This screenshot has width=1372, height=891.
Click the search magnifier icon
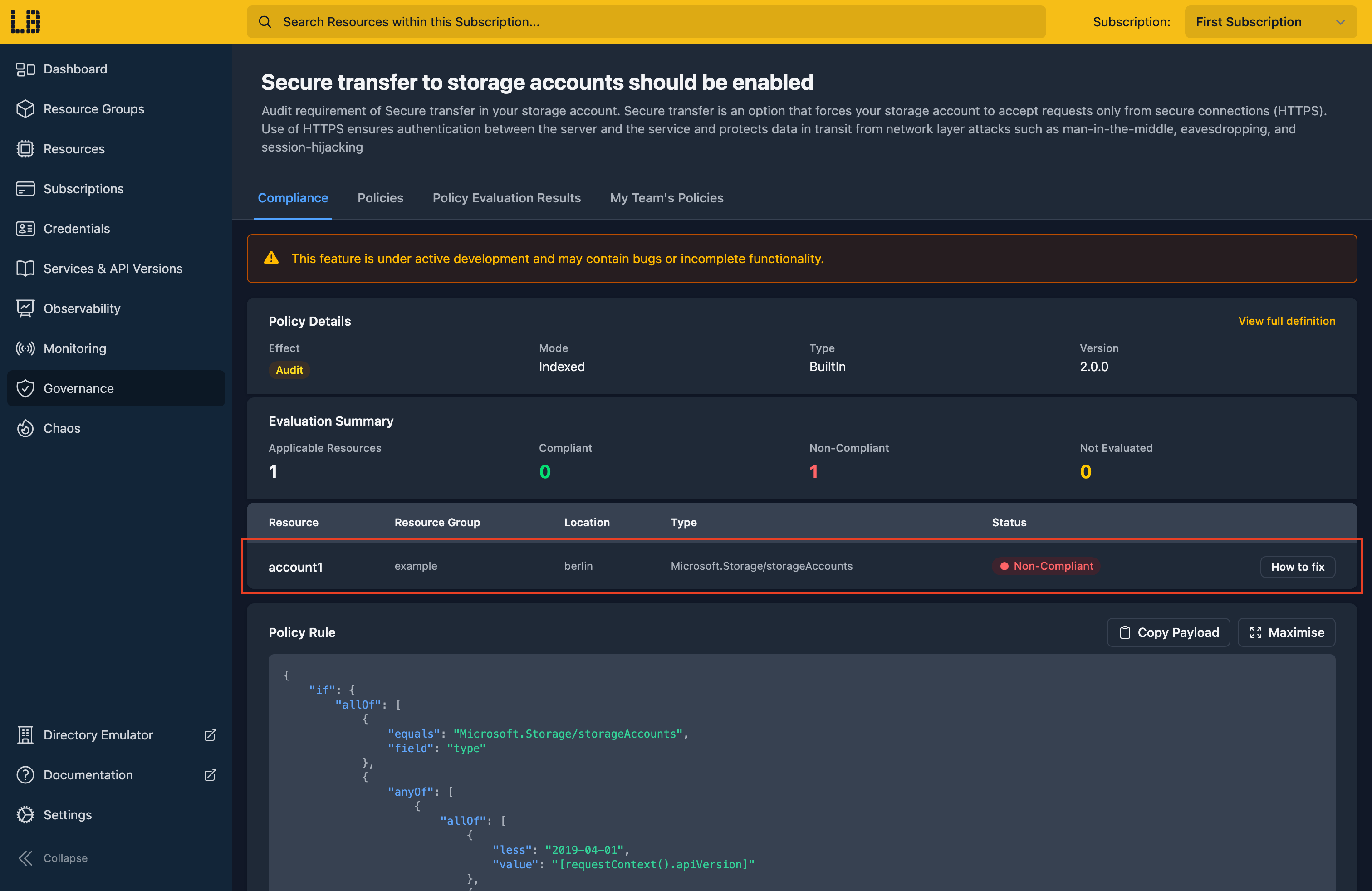click(x=265, y=22)
